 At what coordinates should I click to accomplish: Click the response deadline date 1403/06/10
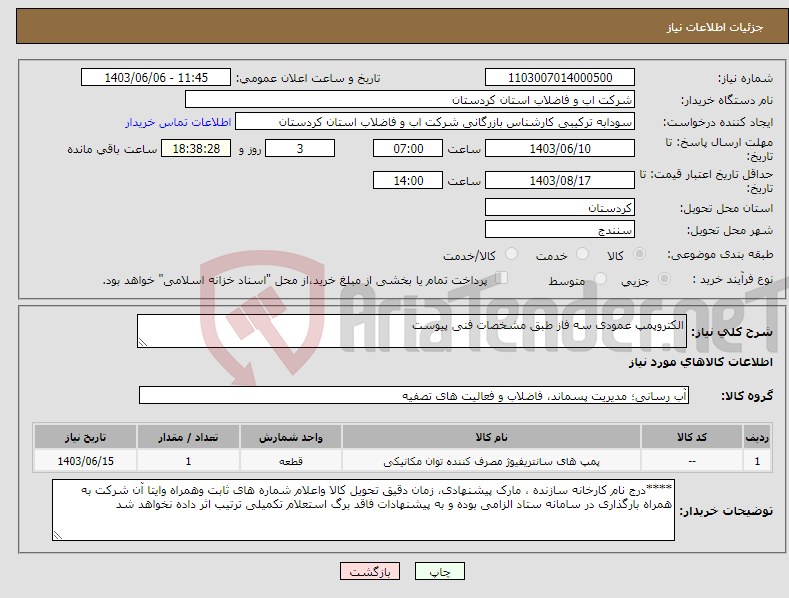point(560,148)
